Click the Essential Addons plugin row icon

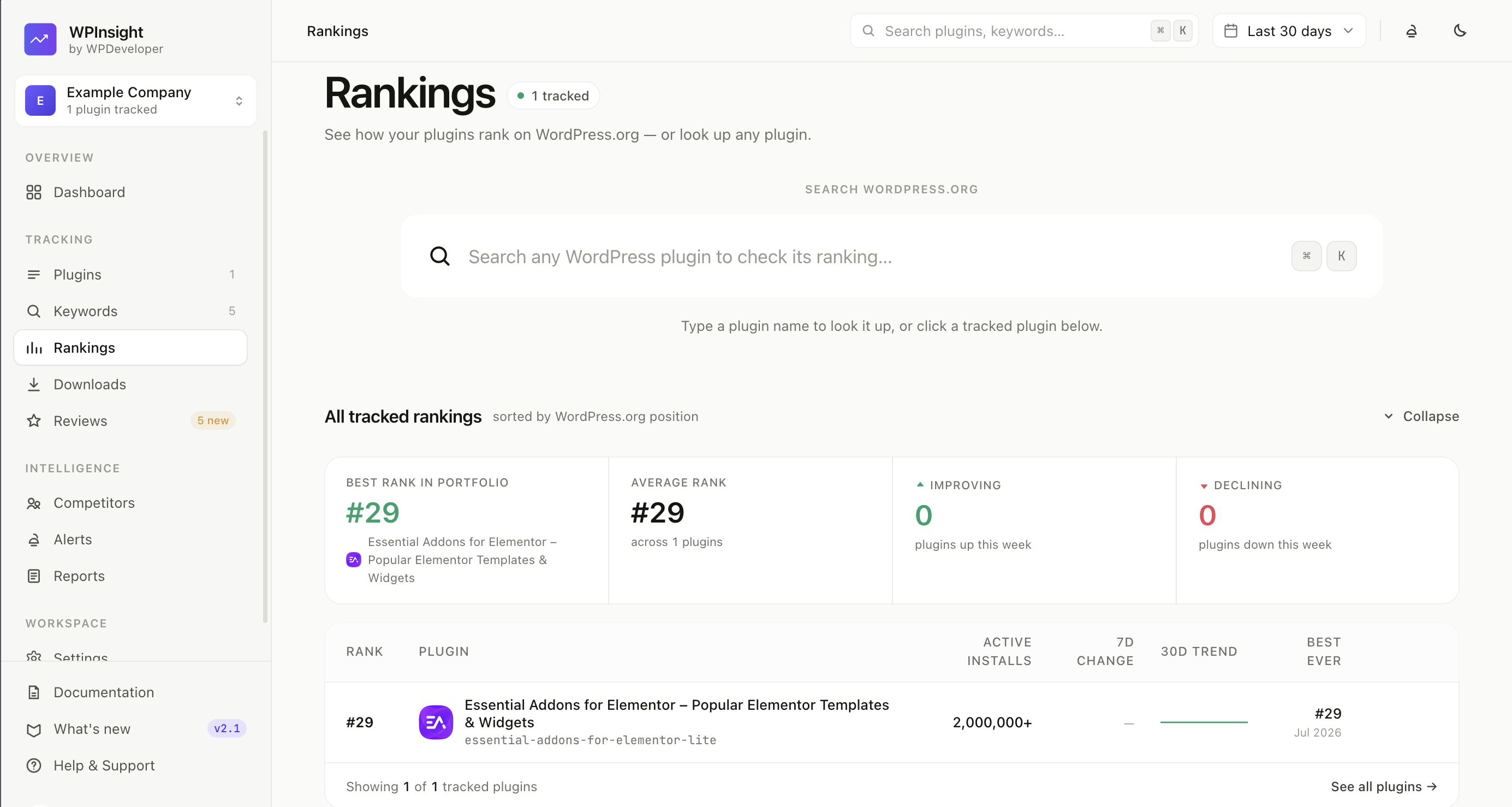(x=436, y=722)
